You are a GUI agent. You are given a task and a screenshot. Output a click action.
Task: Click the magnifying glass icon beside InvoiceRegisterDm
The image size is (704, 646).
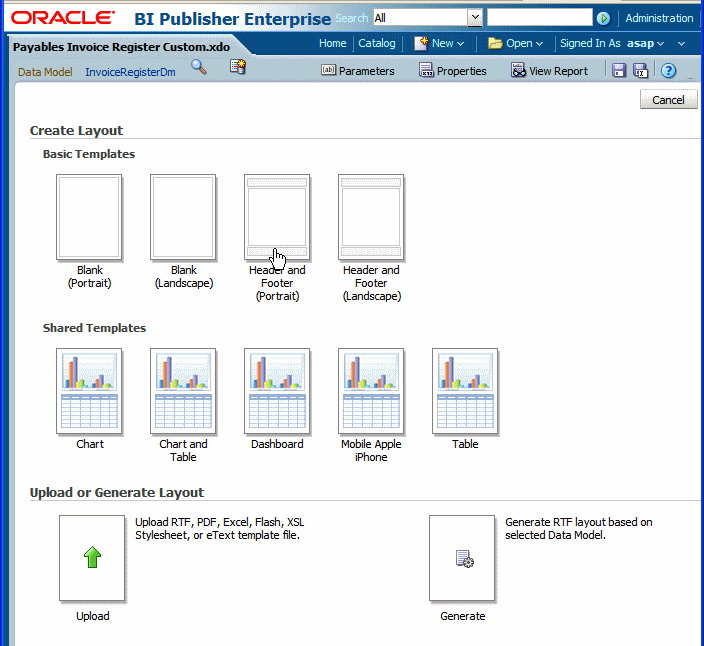click(198, 67)
